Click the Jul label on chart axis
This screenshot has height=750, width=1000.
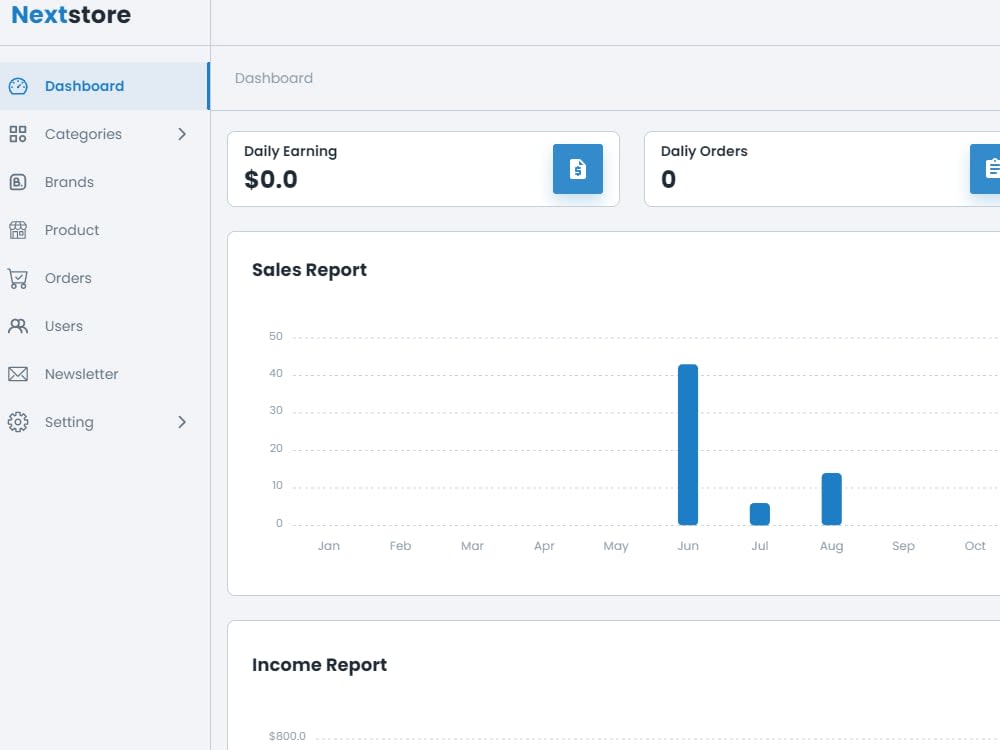pyautogui.click(x=760, y=546)
